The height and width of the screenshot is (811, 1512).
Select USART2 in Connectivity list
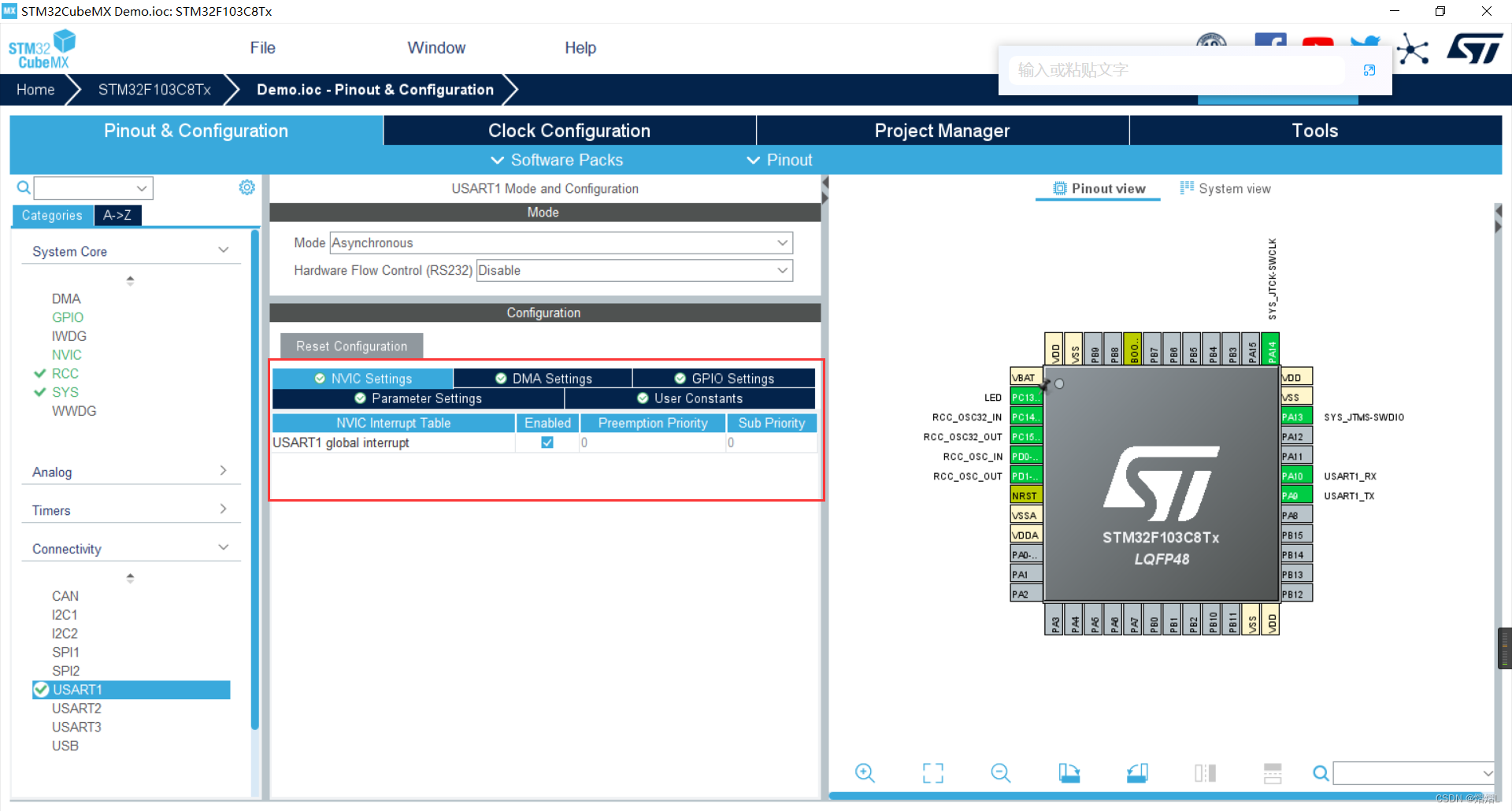pyautogui.click(x=76, y=708)
